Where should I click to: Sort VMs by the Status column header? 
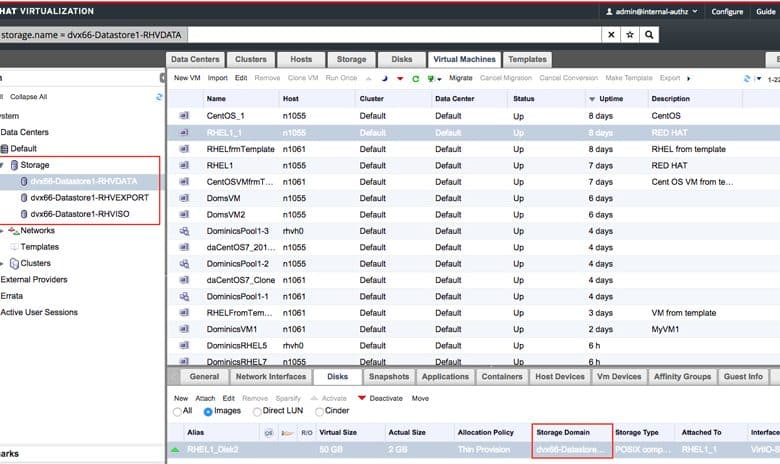[523, 99]
